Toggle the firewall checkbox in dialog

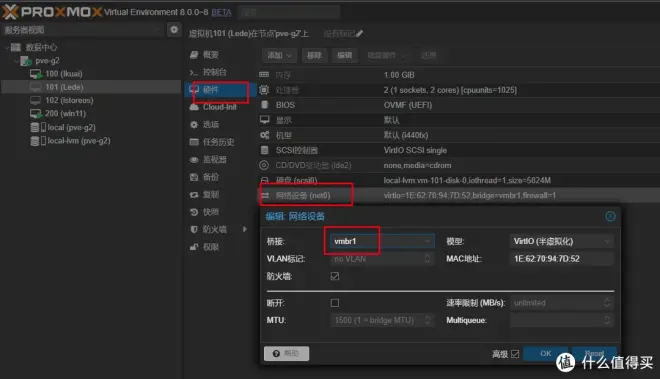[x=335, y=276]
